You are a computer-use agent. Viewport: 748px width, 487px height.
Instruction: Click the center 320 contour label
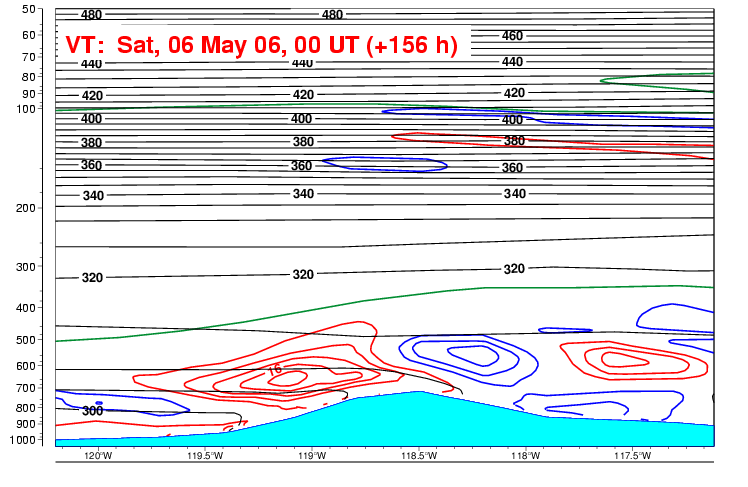pyautogui.click(x=303, y=274)
